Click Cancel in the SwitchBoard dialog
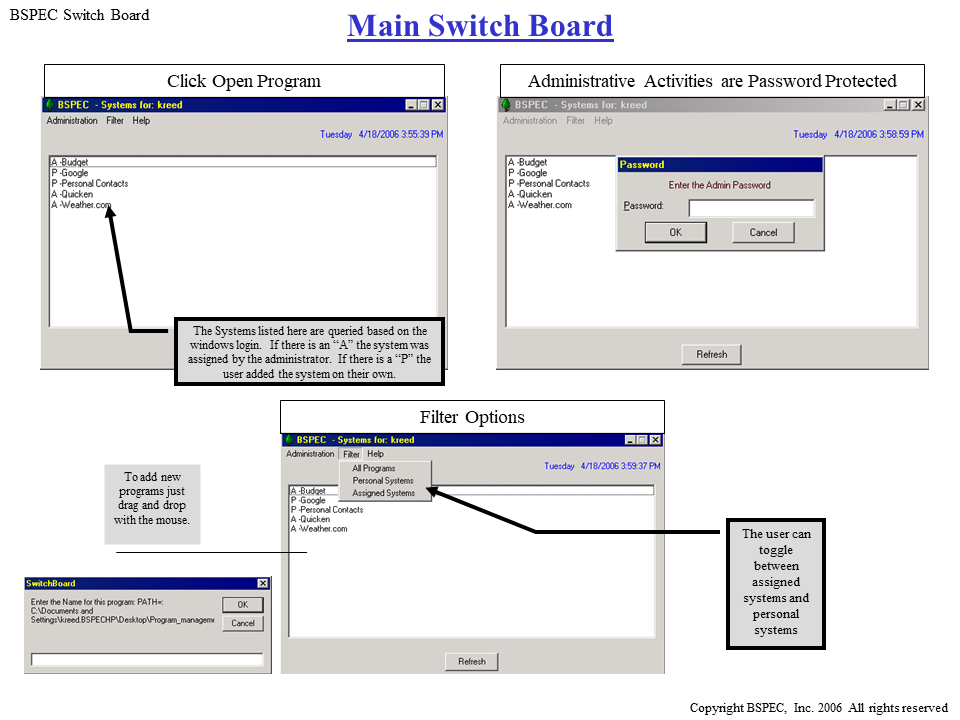Screen dimensions: 960x720 (x=243, y=623)
